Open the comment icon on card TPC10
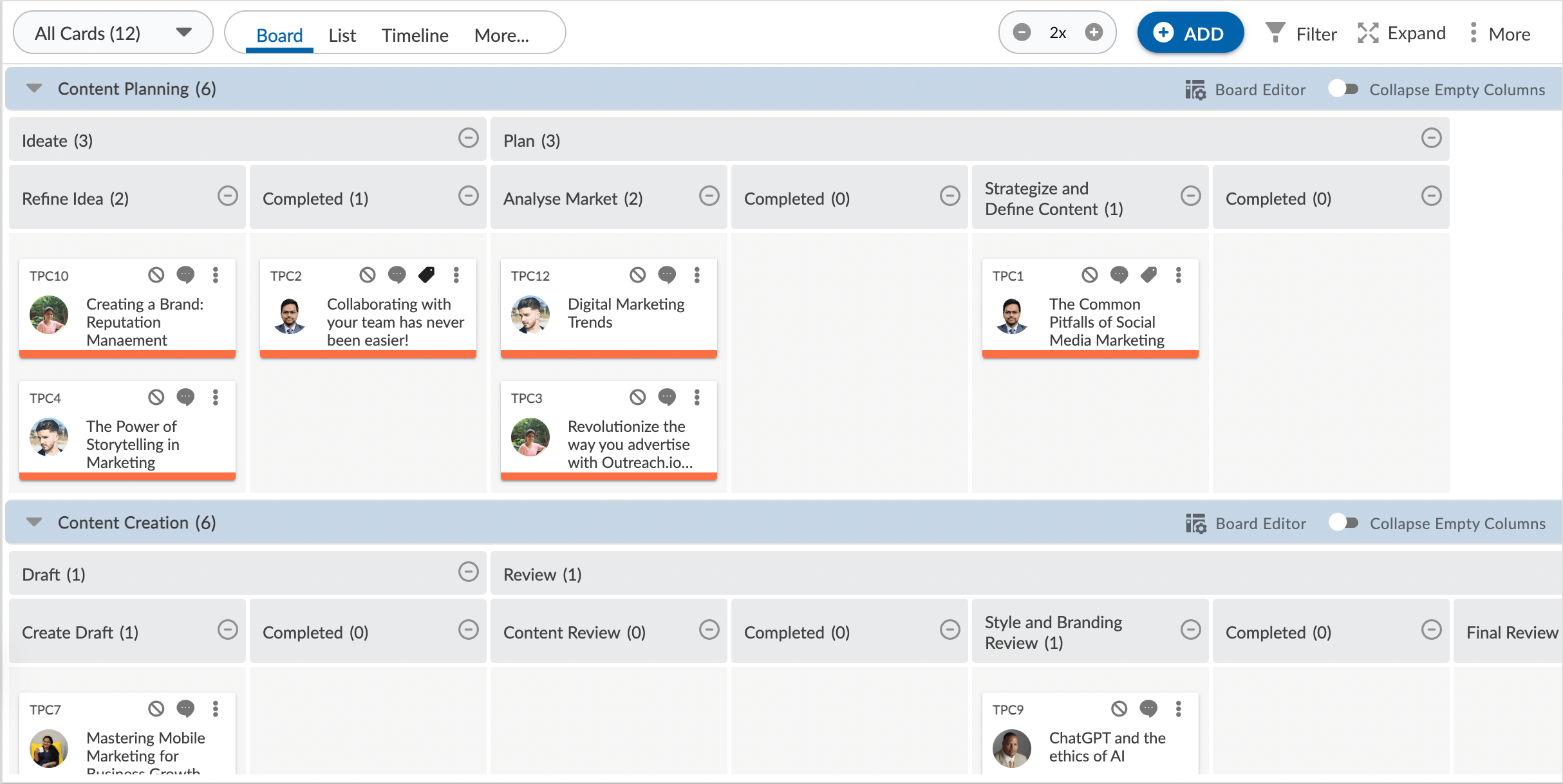 (186, 275)
